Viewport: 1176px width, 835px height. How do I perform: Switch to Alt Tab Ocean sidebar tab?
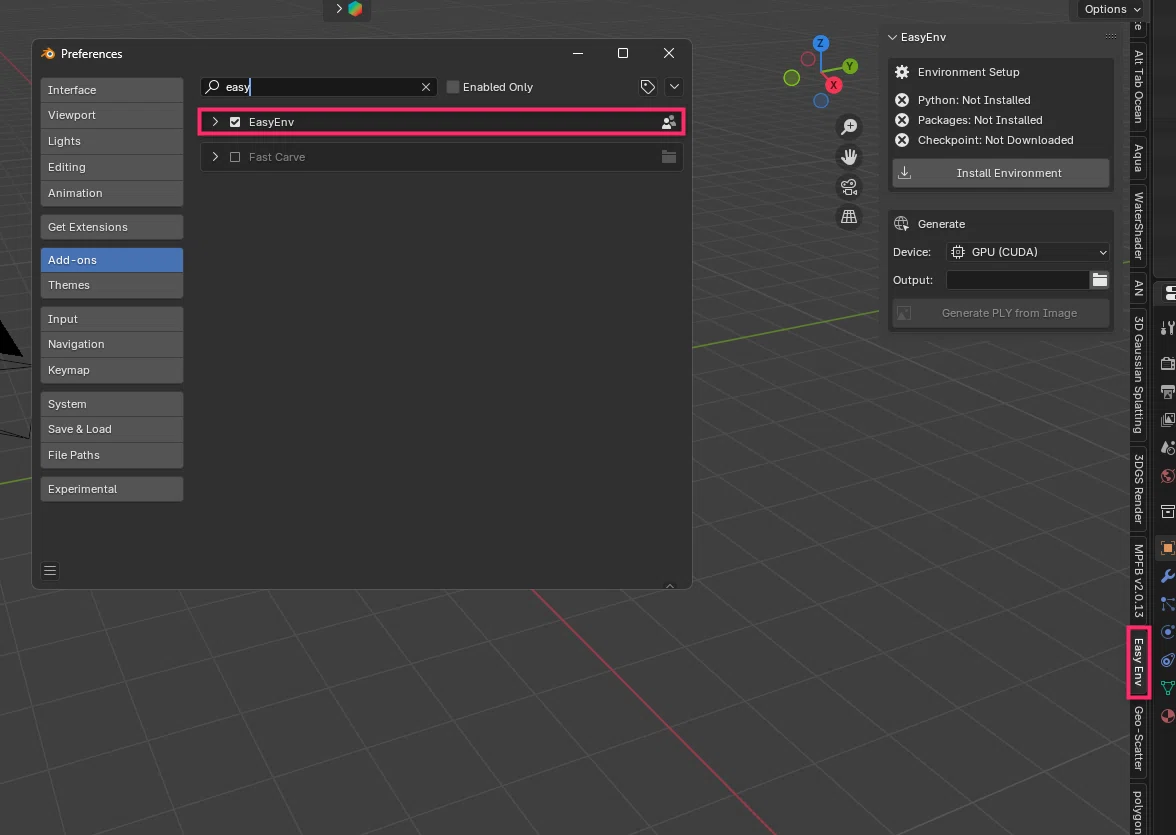[1138, 86]
